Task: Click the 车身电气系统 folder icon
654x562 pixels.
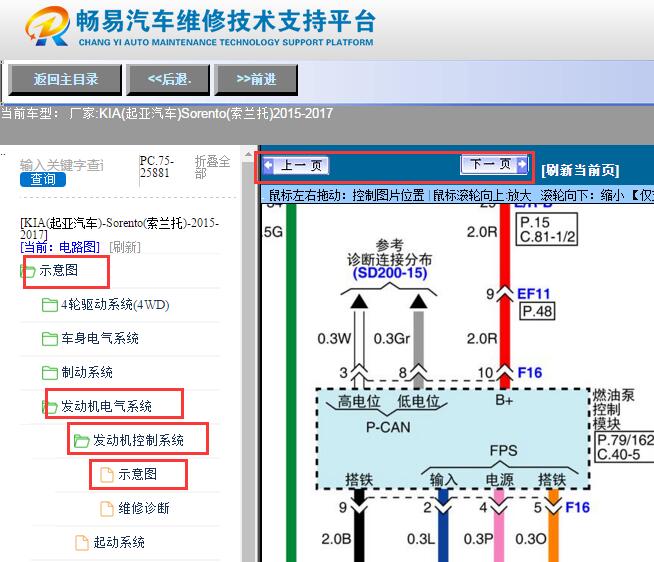Action: click(50, 338)
